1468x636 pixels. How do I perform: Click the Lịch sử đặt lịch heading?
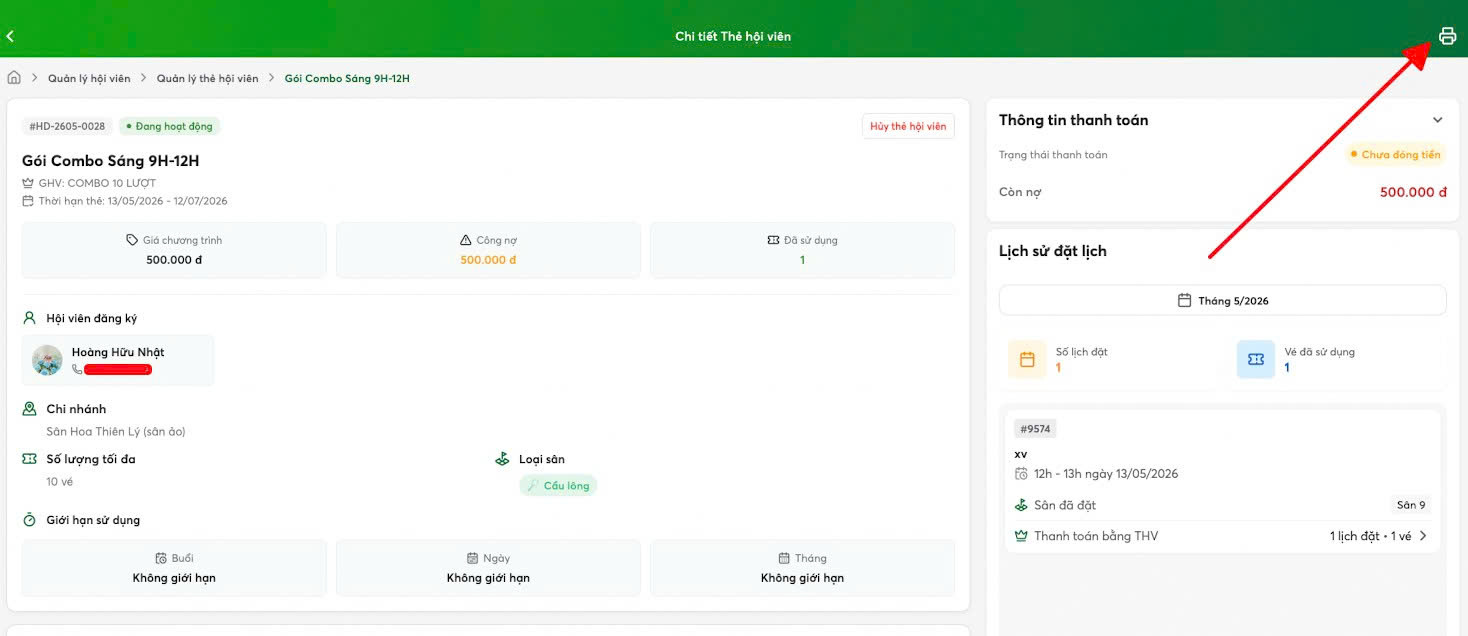(x=1052, y=251)
